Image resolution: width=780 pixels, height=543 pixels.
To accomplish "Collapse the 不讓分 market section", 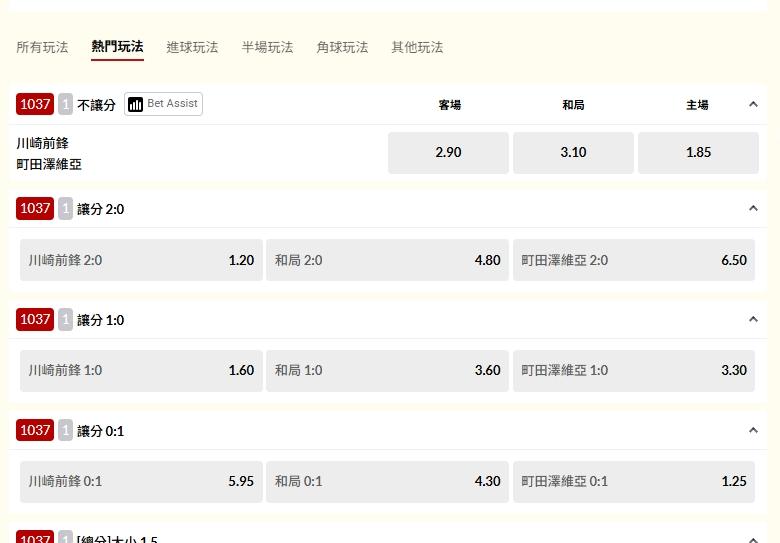I will 753,104.
